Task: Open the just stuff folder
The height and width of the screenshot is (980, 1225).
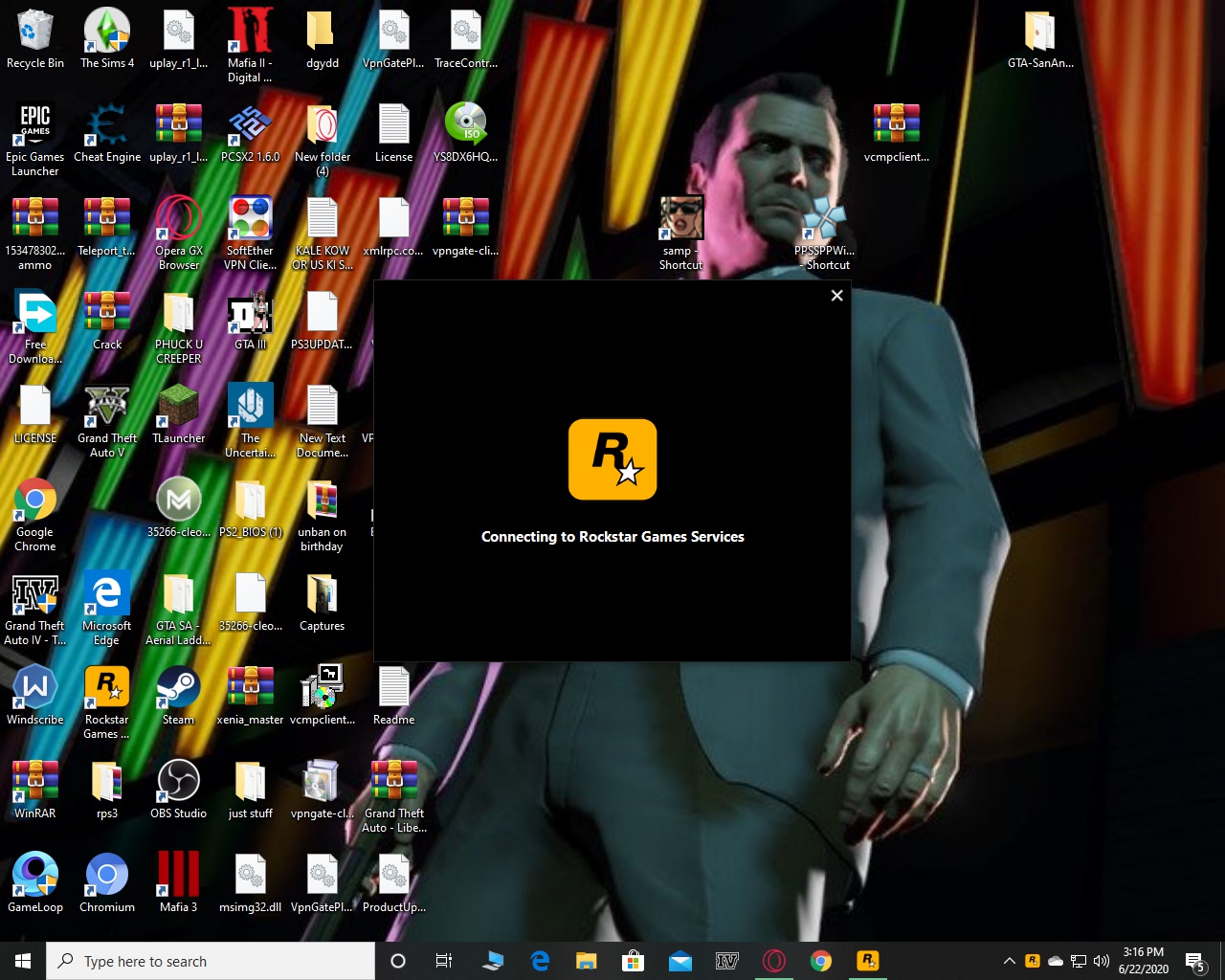Action: 250,790
